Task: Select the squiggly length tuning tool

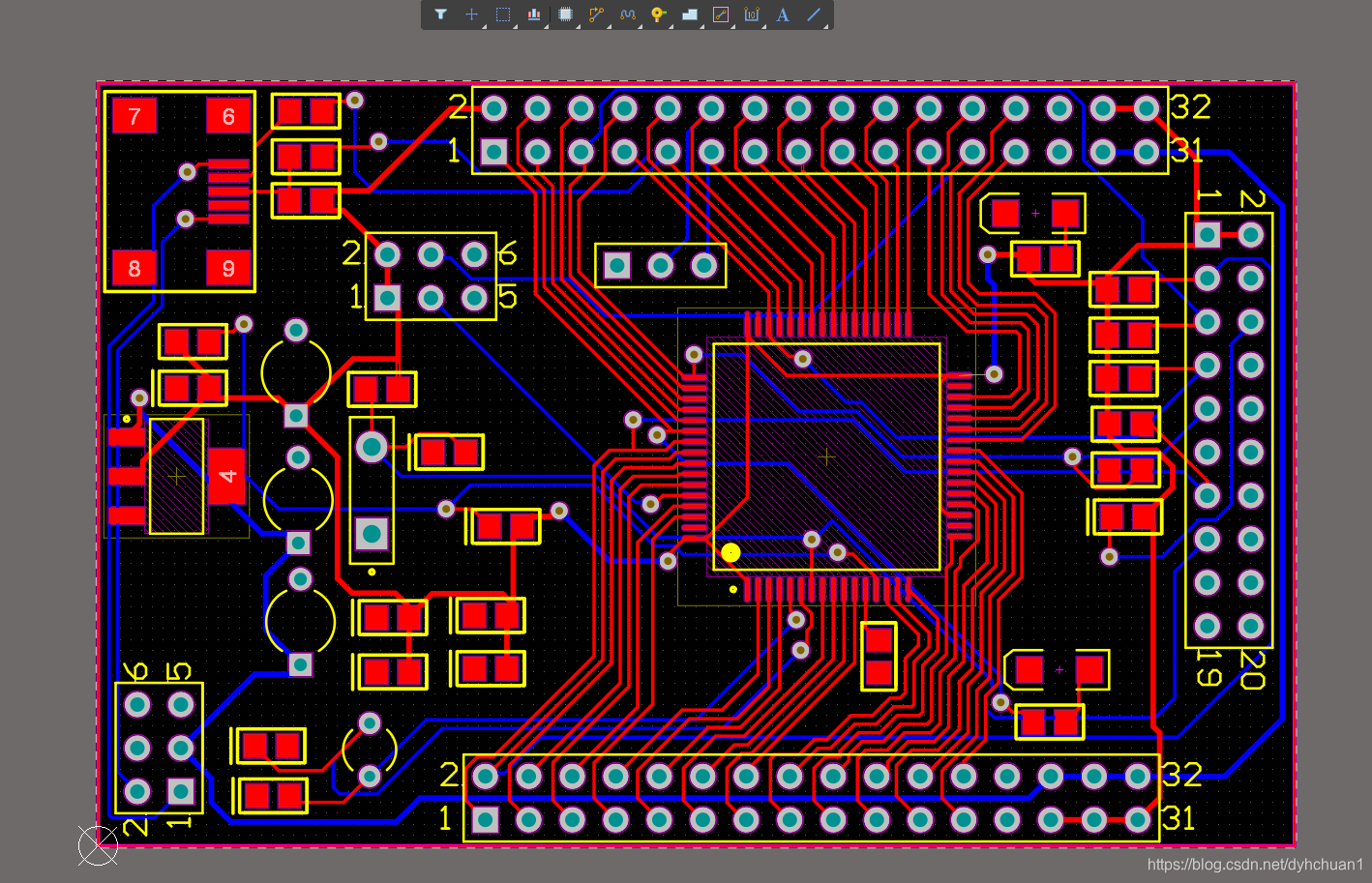Action: point(627,15)
